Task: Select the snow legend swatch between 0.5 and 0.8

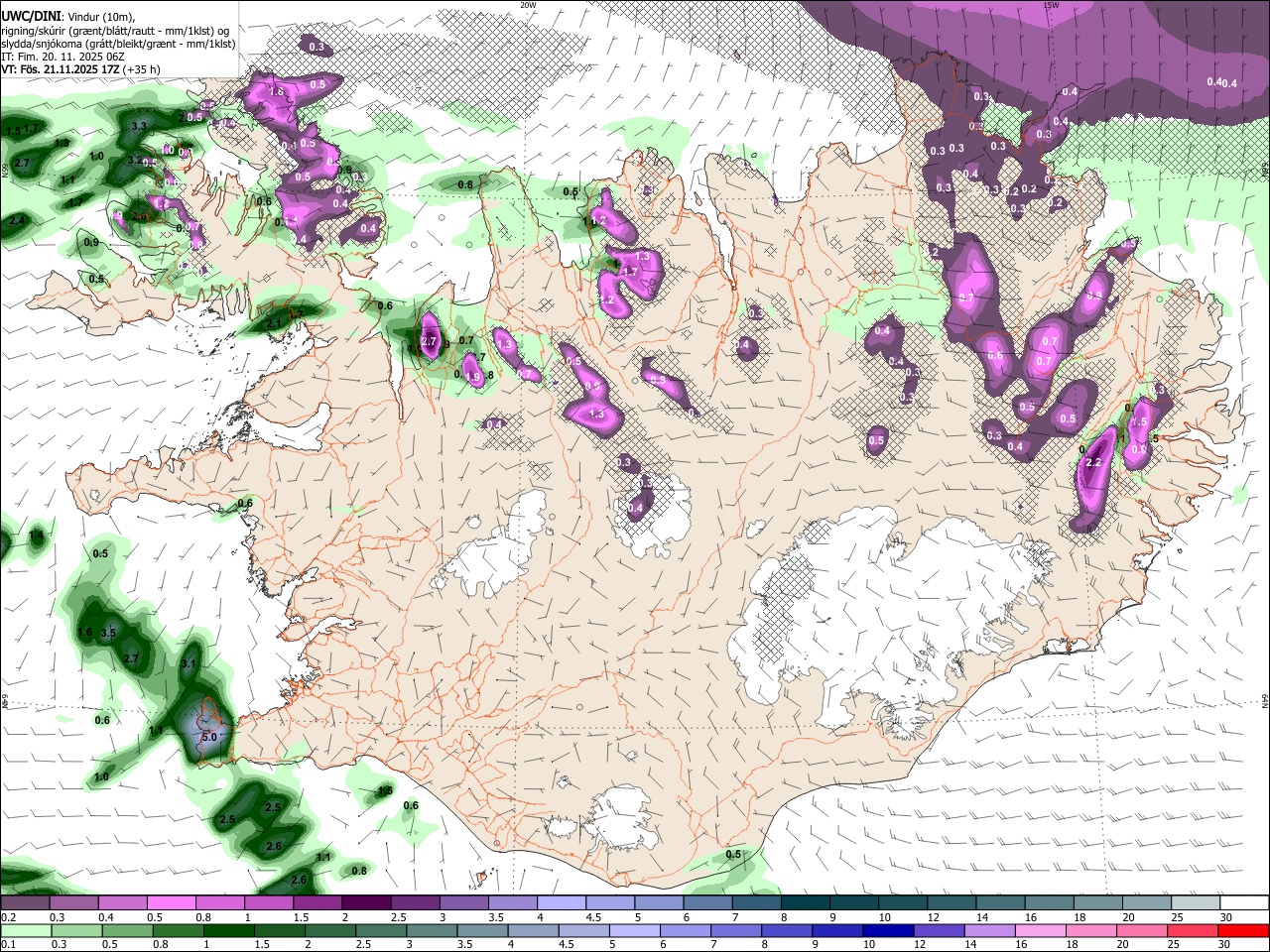Action: coord(172,902)
